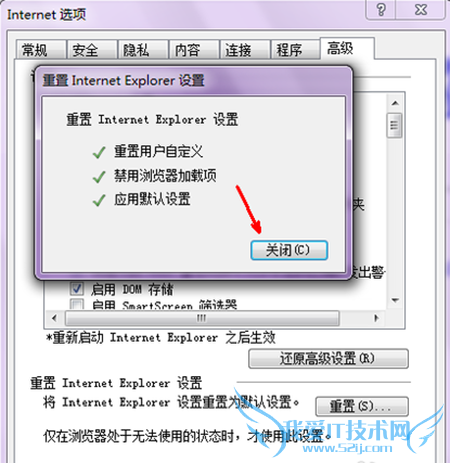This screenshot has height=463, width=450.
Task: Switch to the 安全 tab
Action: (92, 50)
